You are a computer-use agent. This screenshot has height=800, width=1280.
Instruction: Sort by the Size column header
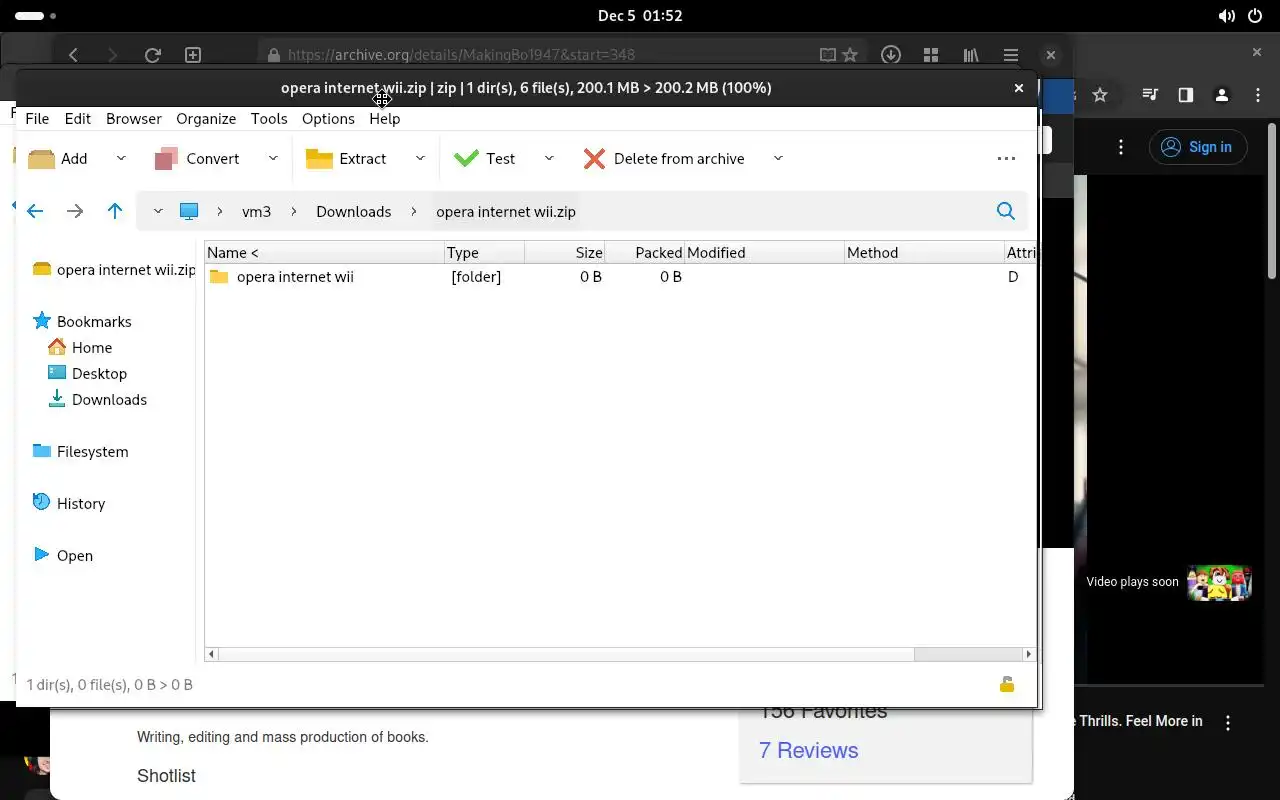point(565,253)
